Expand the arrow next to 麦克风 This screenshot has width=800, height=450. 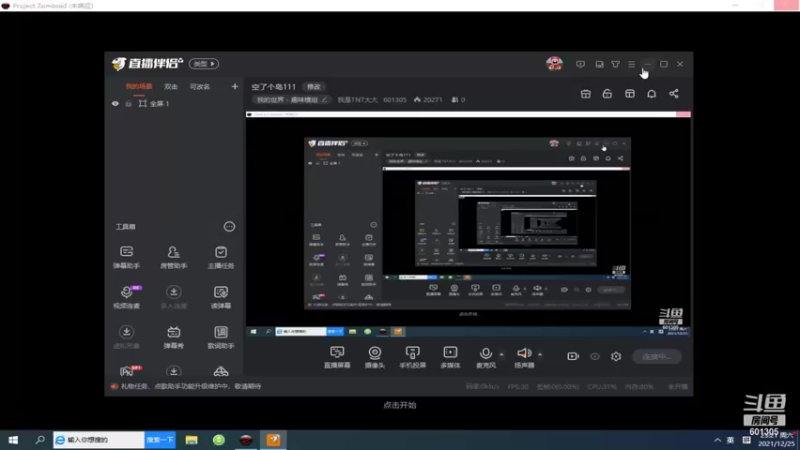click(502, 354)
